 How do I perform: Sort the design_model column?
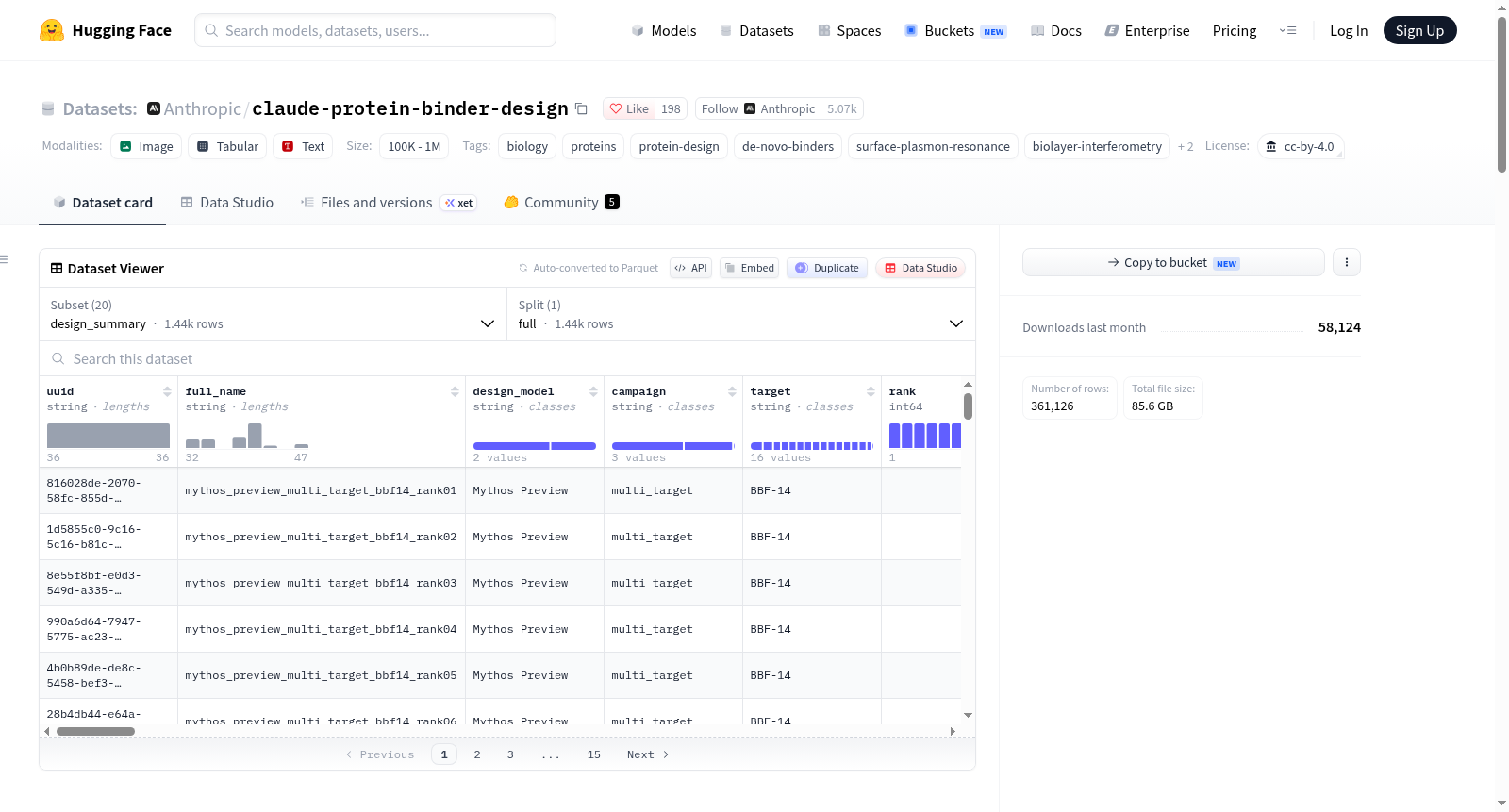pos(593,391)
